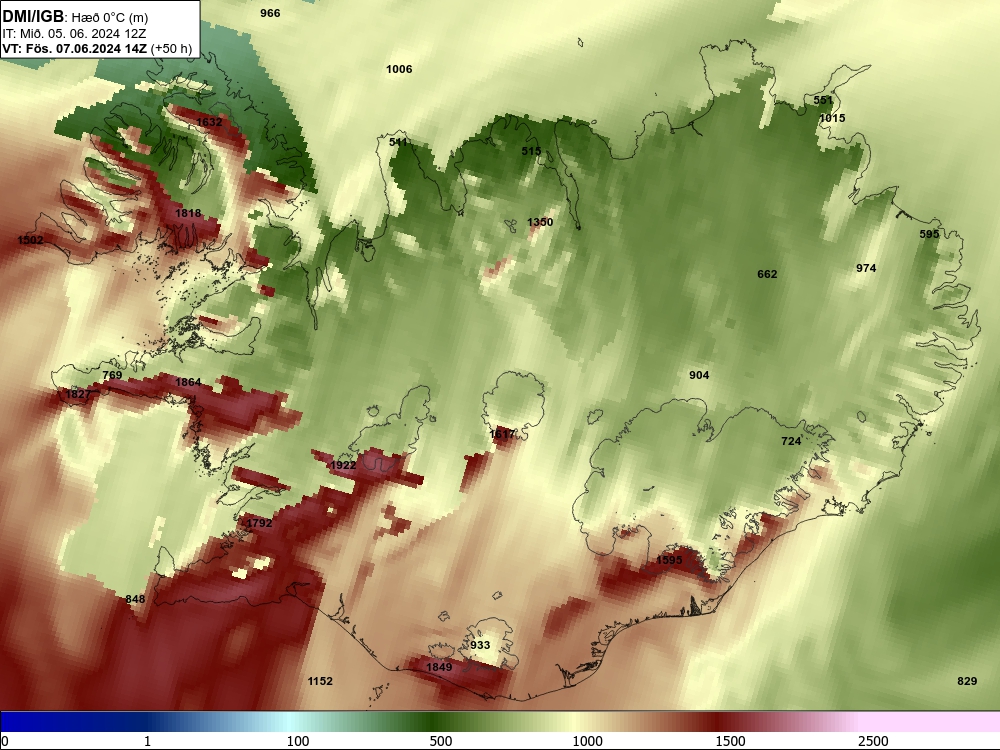The height and width of the screenshot is (750, 1000).
Task: Click the 904 value label
Action: tap(699, 375)
